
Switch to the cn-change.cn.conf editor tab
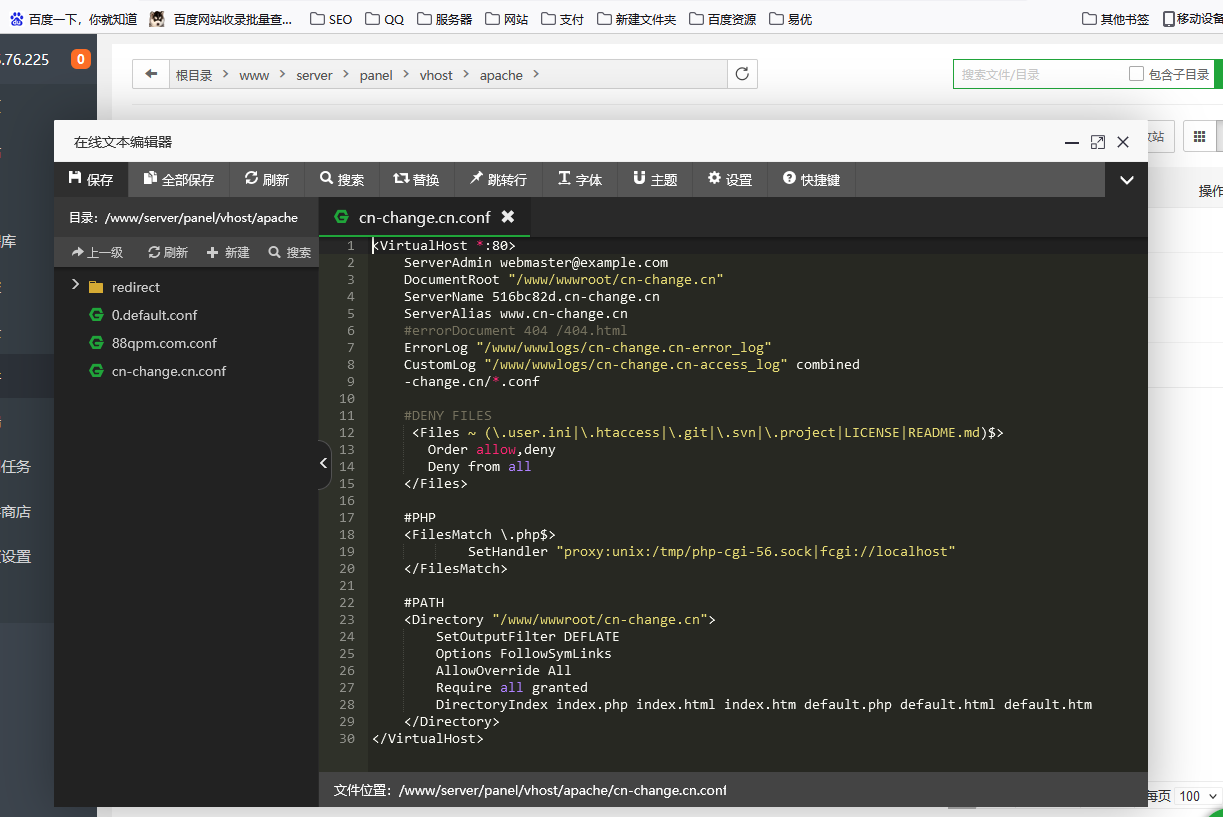coord(425,217)
